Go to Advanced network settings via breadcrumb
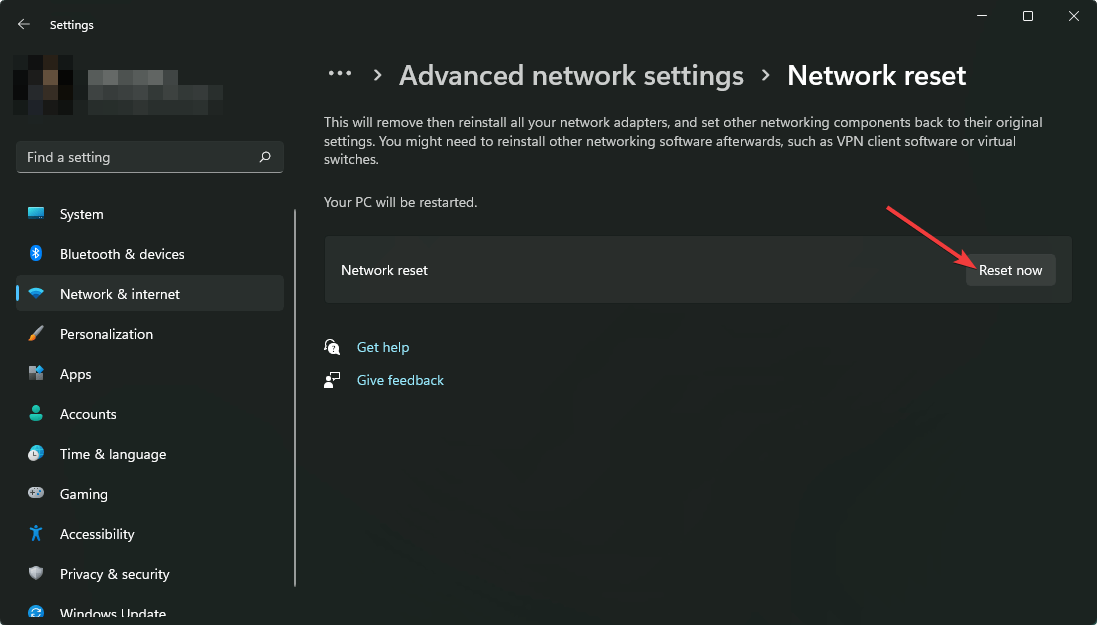1097x625 pixels. point(571,75)
